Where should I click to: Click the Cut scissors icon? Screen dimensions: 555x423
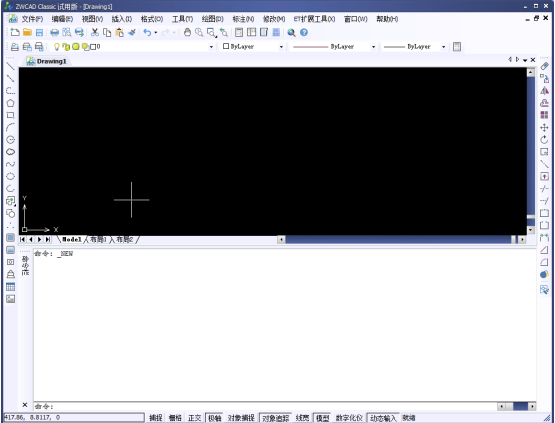click(x=95, y=33)
